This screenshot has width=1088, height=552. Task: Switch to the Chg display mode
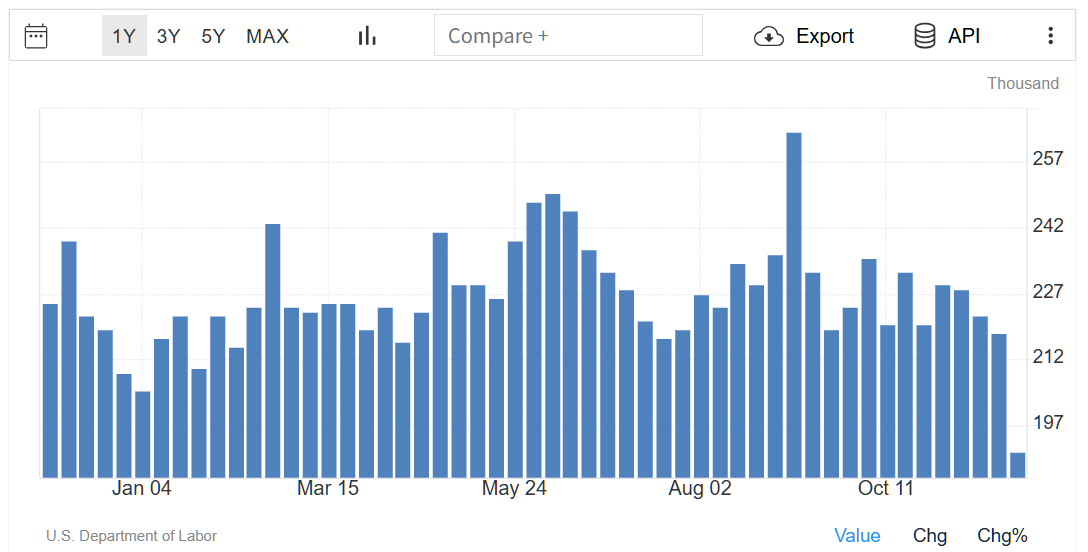point(930,536)
